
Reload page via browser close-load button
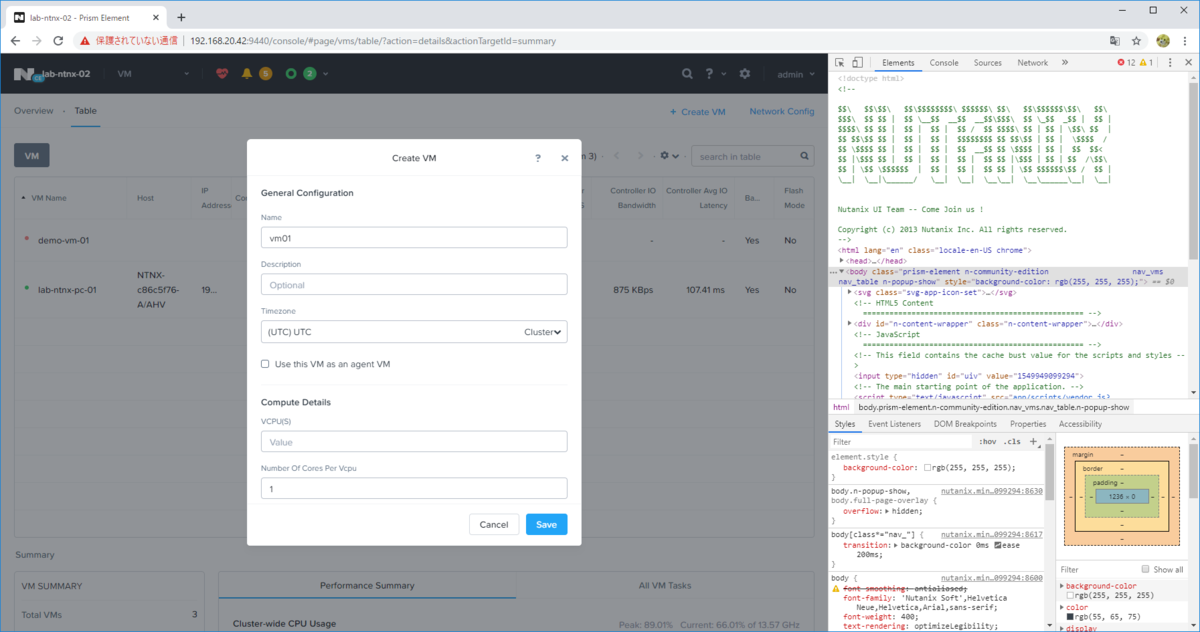point(59,41)
